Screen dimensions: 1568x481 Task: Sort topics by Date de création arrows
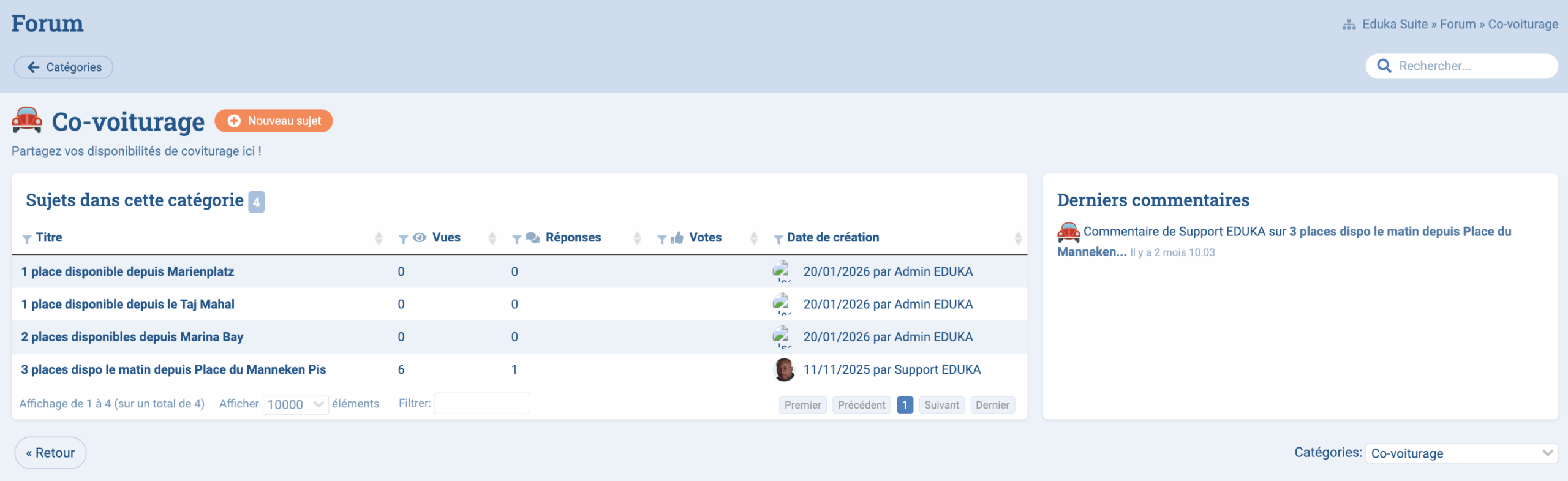1017,238
